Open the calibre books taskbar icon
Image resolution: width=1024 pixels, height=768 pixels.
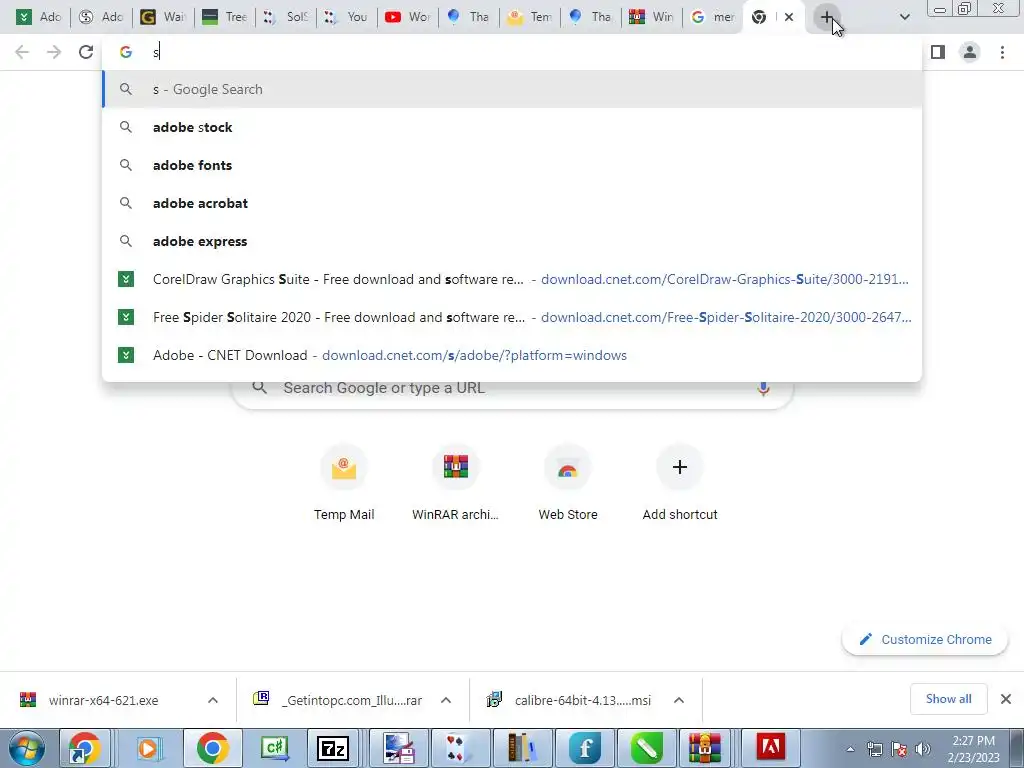(522, 748)
